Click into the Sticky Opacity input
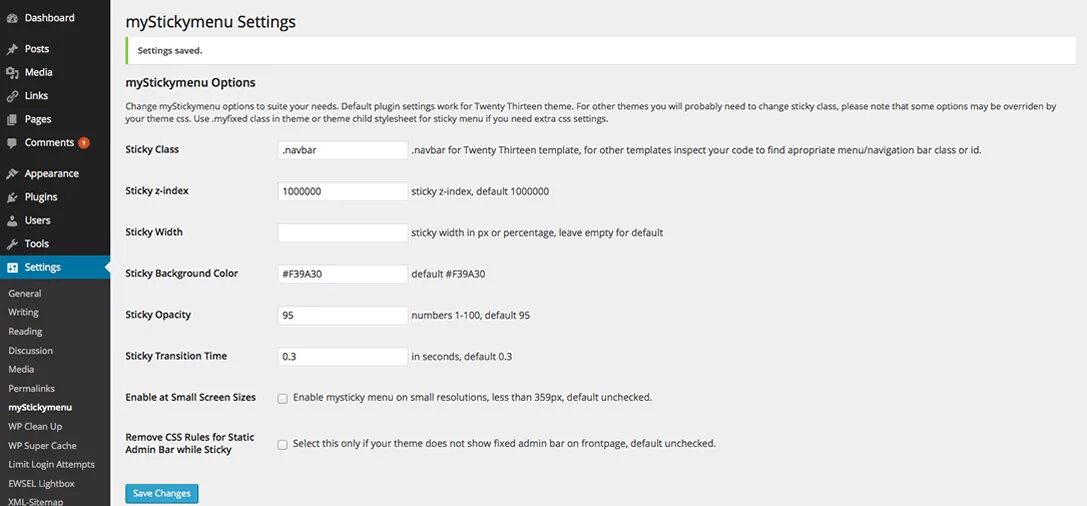The height and width of the screenshot is (506, 1087). (342, 315)
